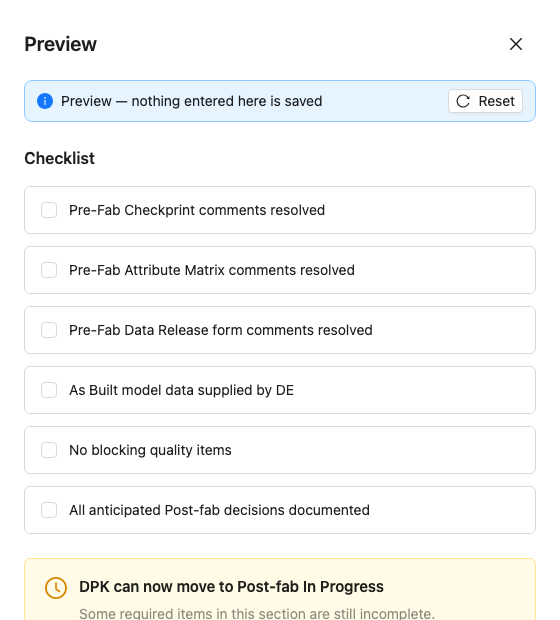Click the Preview panel title
The image size is (560, 620).
(x=61, y=44)
